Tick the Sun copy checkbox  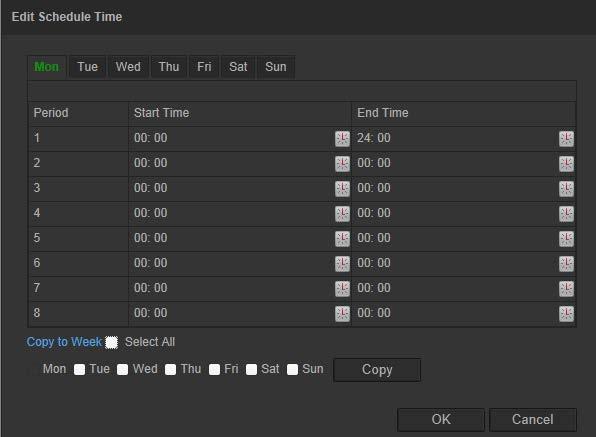(292, 369)
